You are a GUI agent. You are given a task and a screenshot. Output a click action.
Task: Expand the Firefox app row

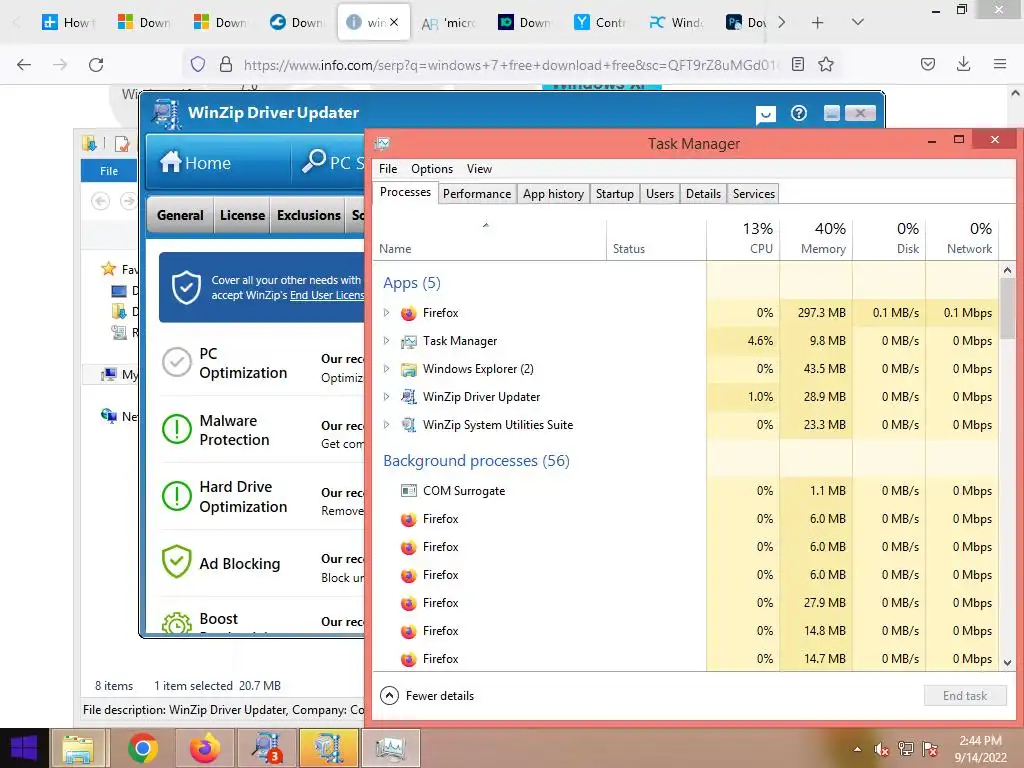[x=387, y=313]
